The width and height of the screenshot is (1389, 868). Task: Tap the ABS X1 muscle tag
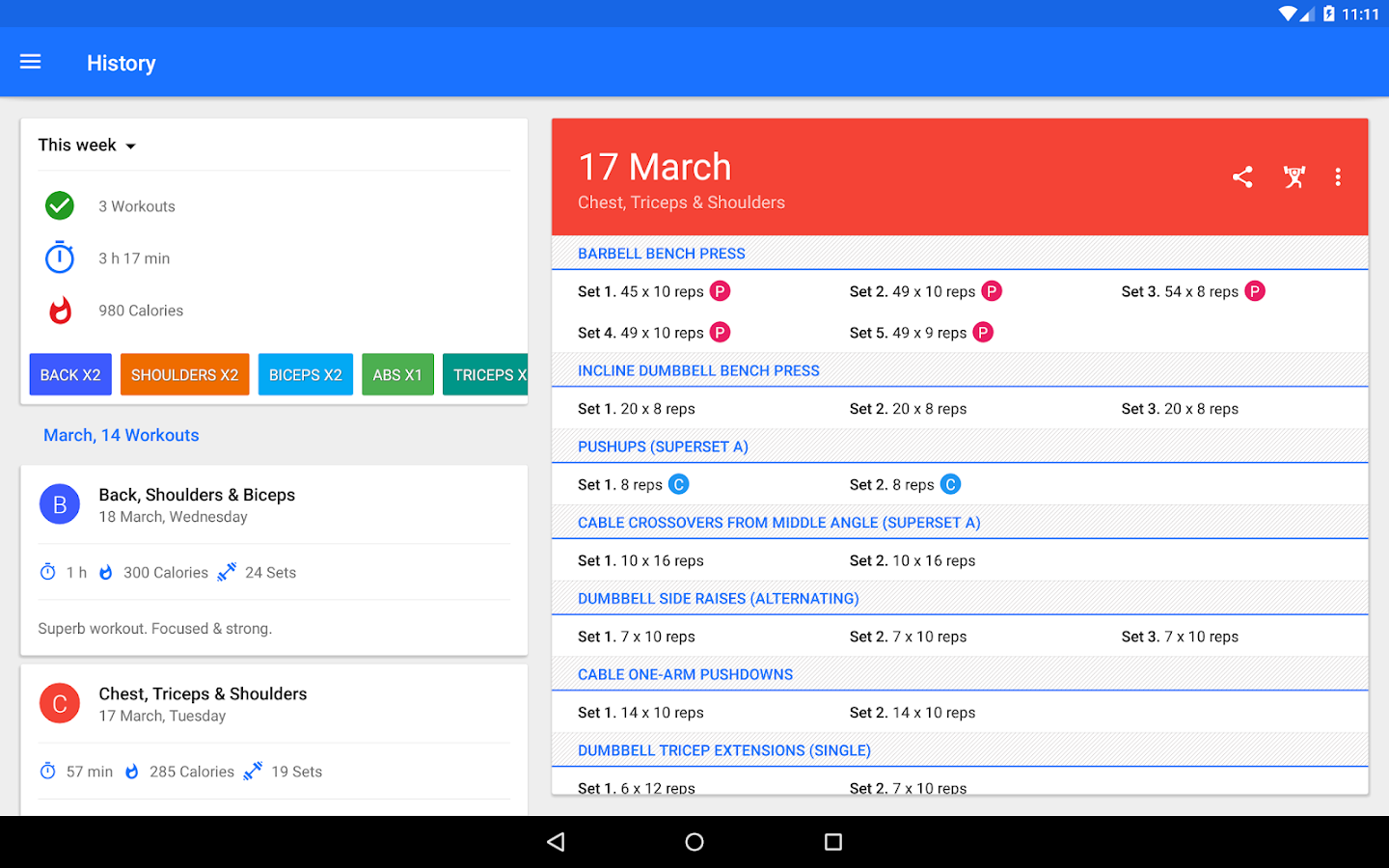(x=397, y=374)
